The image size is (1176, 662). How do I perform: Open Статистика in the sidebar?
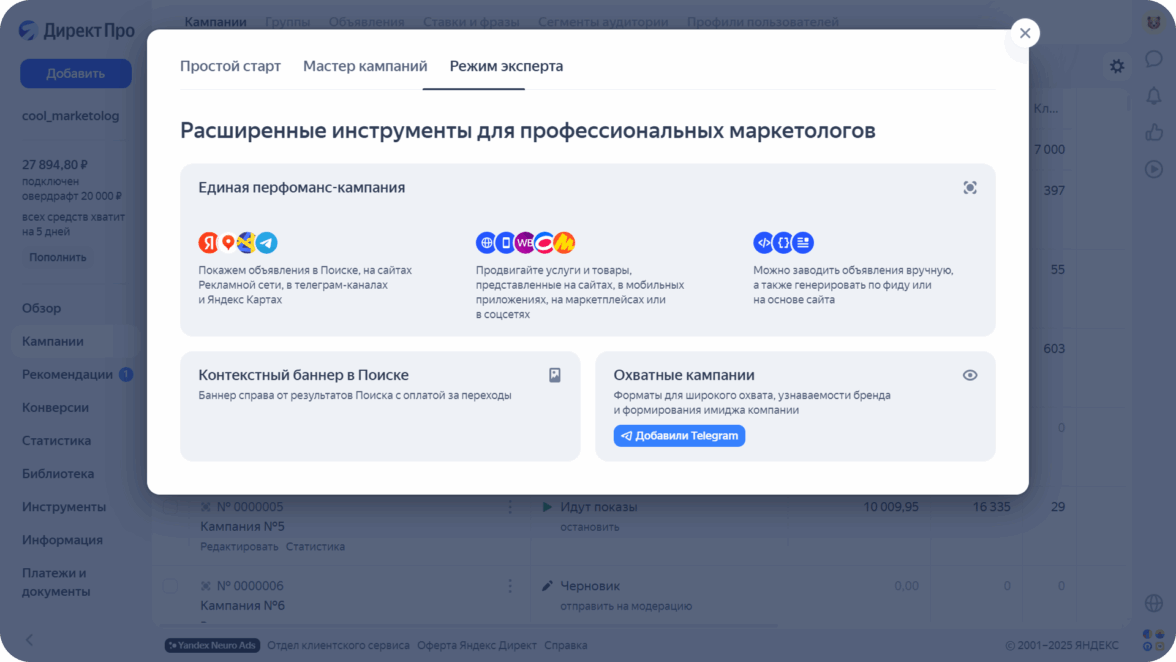pos(56,440)
